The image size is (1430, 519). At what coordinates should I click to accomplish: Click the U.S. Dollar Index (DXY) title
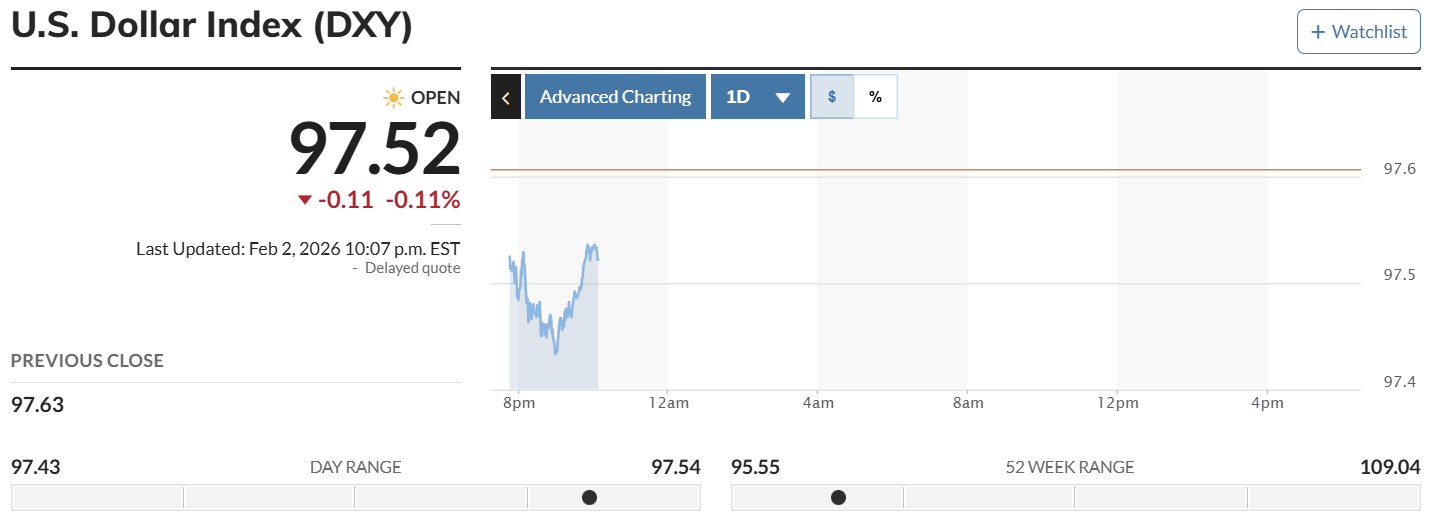coord(212,27)
